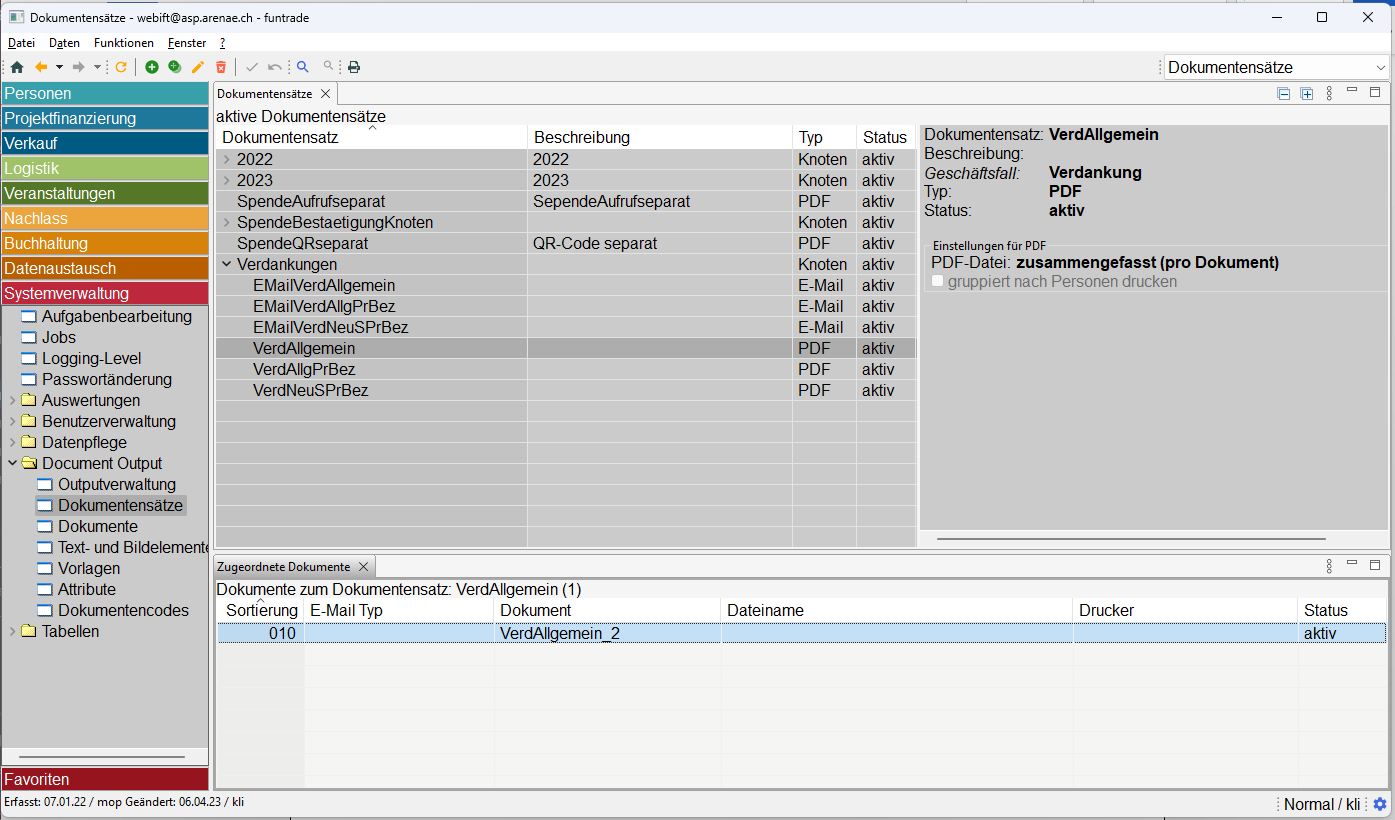Collapse the Verdankungen tree node
The image size is (1395, 820).
227,265
